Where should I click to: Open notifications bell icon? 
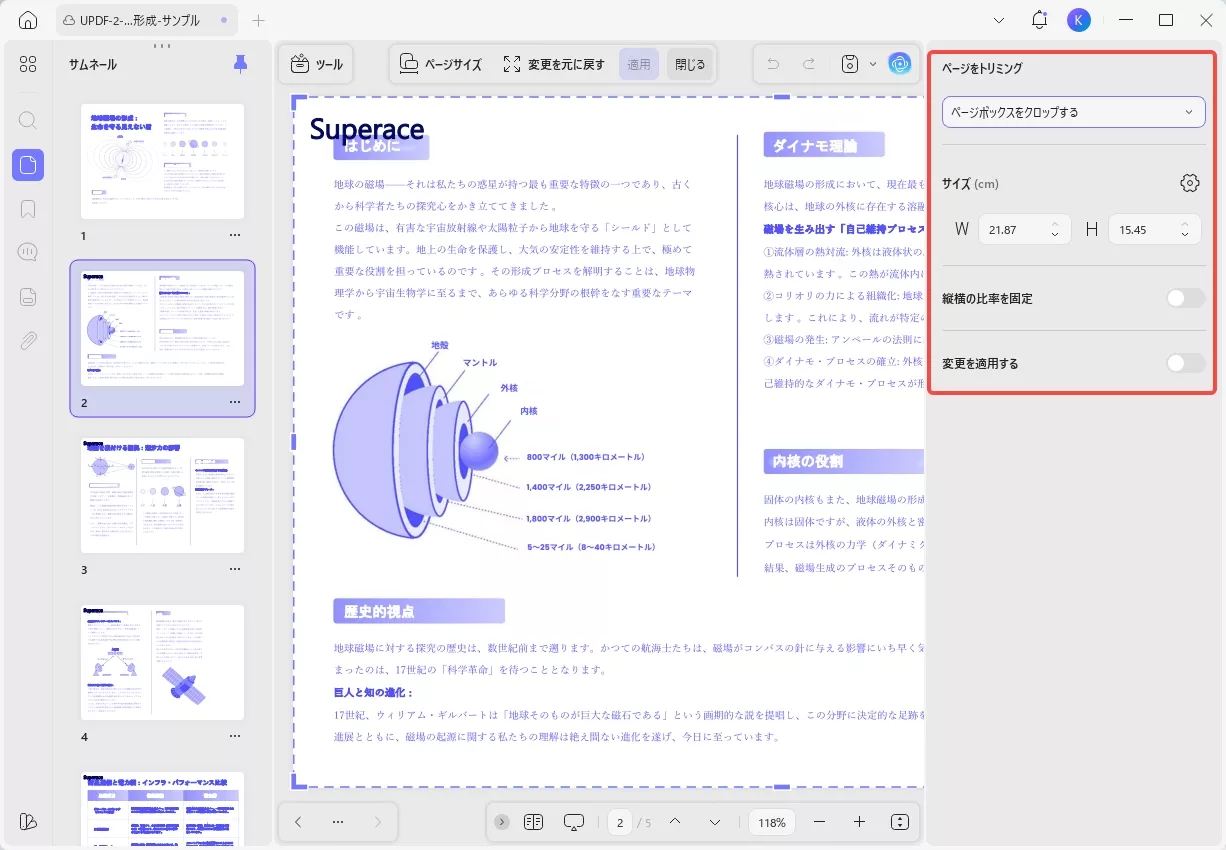1039,20
